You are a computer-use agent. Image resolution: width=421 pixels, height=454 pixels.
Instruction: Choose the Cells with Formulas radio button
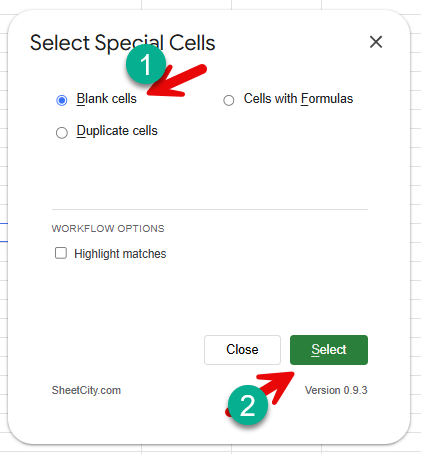[x=229, y=100]
